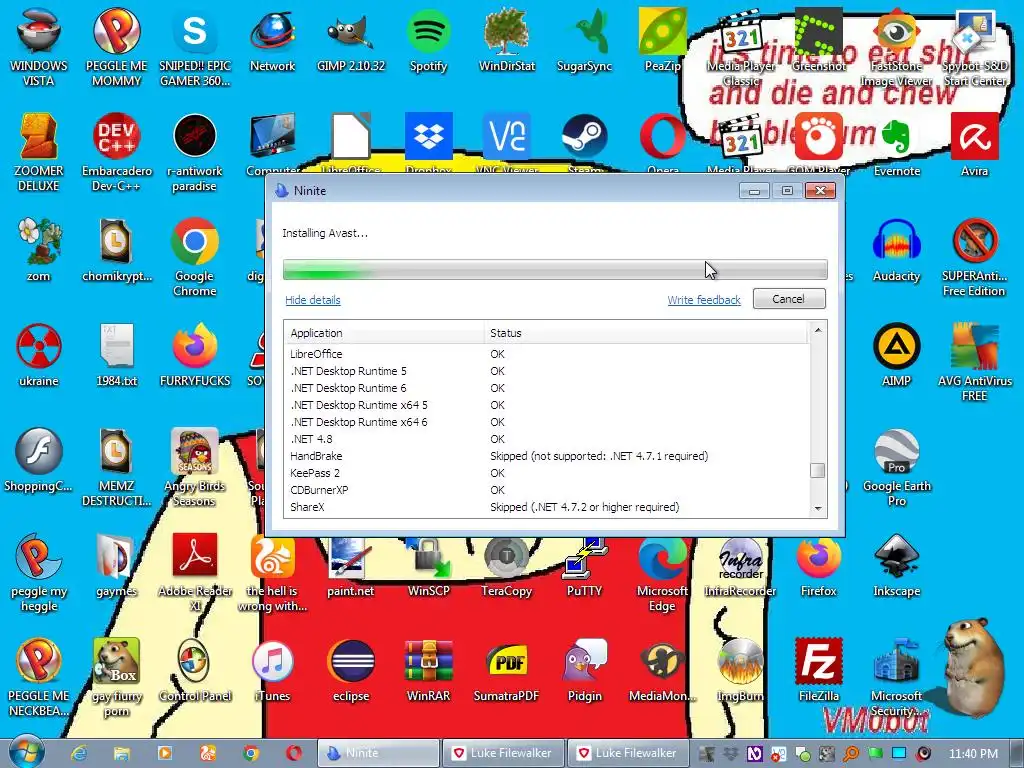Open the Avira desktop icon
1024x768 pixels.
point(974,145)
